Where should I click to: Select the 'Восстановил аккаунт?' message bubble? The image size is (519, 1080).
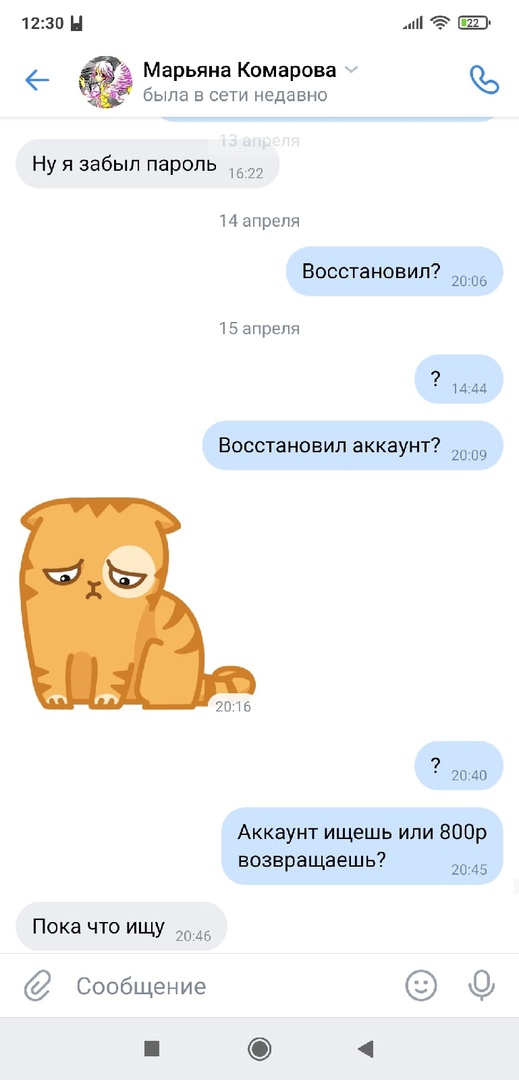[352, 446]
